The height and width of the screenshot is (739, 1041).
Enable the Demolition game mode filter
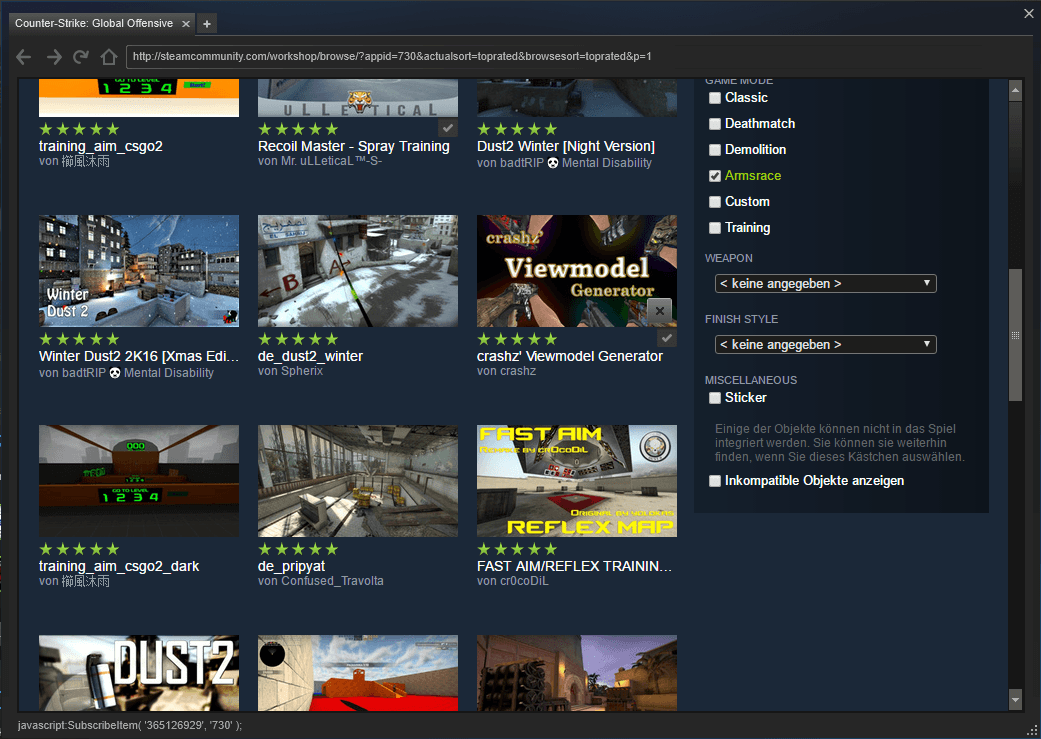tap(715, 150)
